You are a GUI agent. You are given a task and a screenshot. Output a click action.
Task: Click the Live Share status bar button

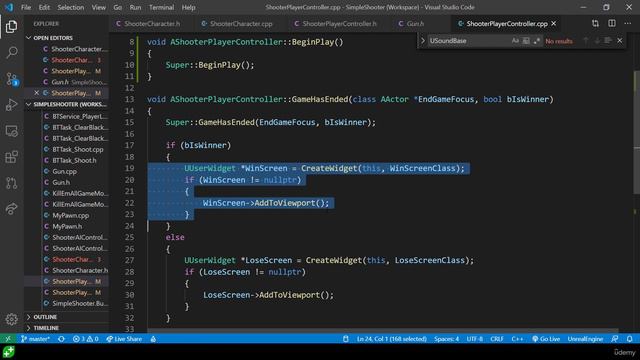pos(124,339)
